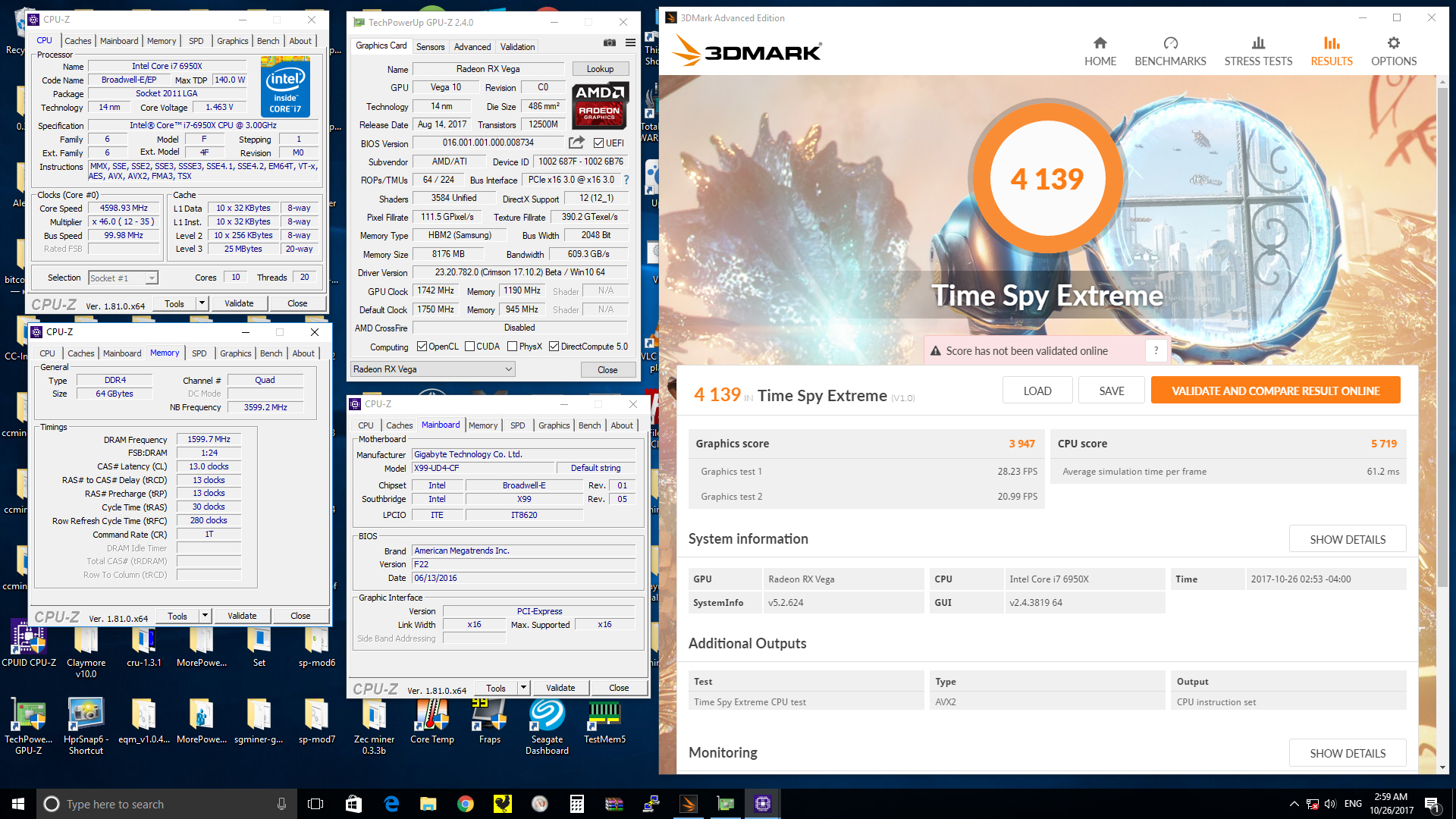Click the ENG language indicator

(1353, 804)
